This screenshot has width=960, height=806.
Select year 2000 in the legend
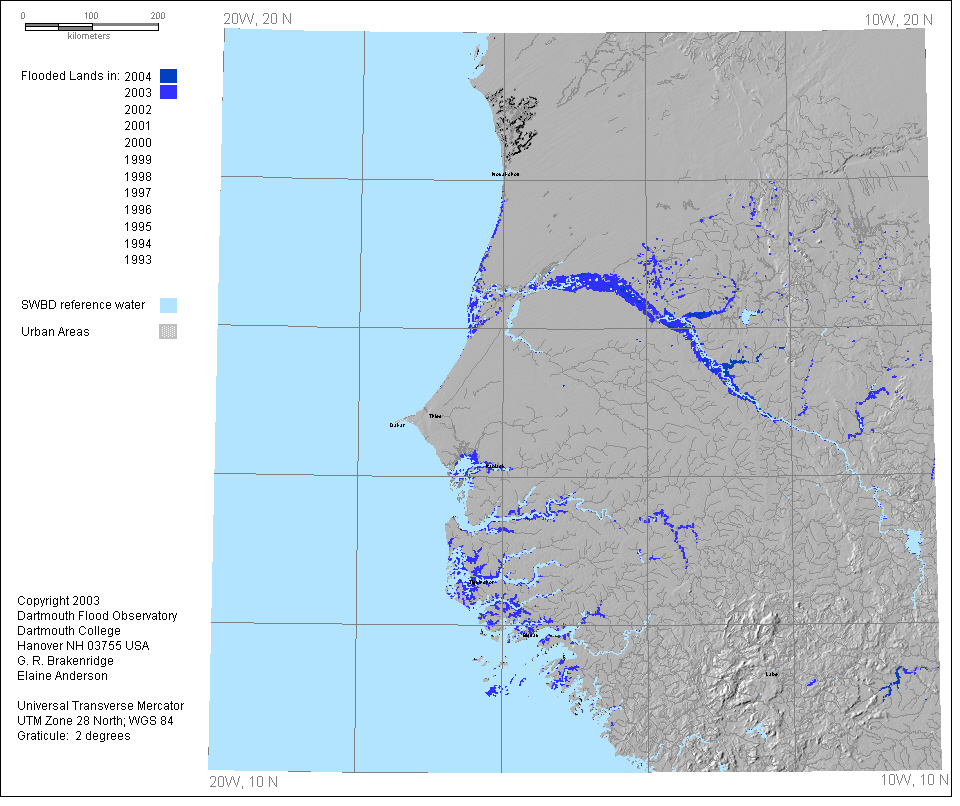(x=138, y=143)
